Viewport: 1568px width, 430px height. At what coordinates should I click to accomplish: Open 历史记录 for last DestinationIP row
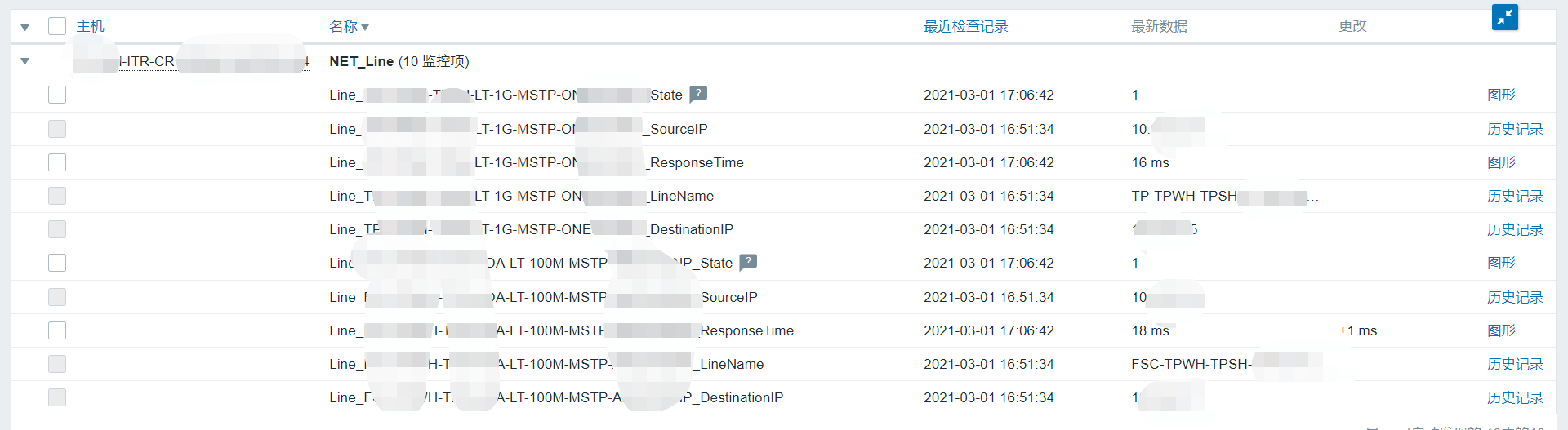tap(1515, 397)
